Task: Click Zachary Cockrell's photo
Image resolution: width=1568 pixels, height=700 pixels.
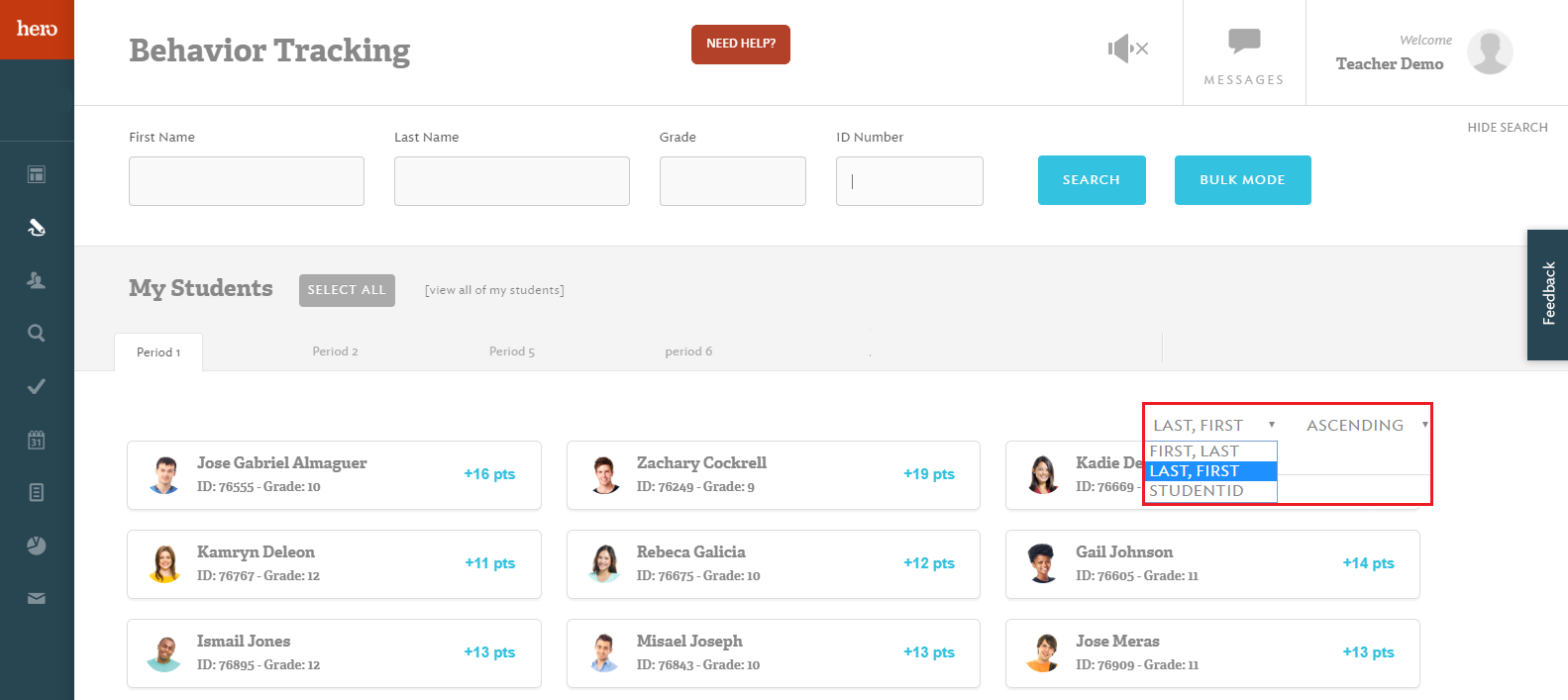Action: [604, 475]
